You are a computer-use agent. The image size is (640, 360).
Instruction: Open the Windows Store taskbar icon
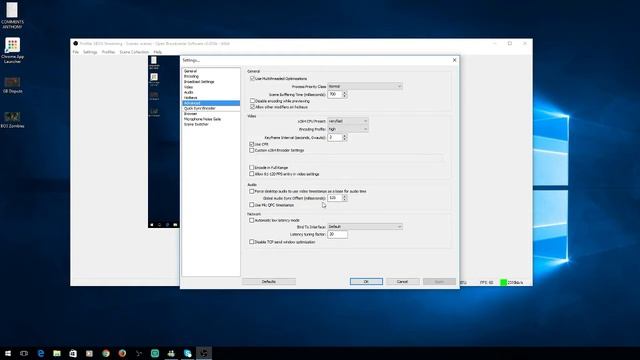(x=73, y=353)
